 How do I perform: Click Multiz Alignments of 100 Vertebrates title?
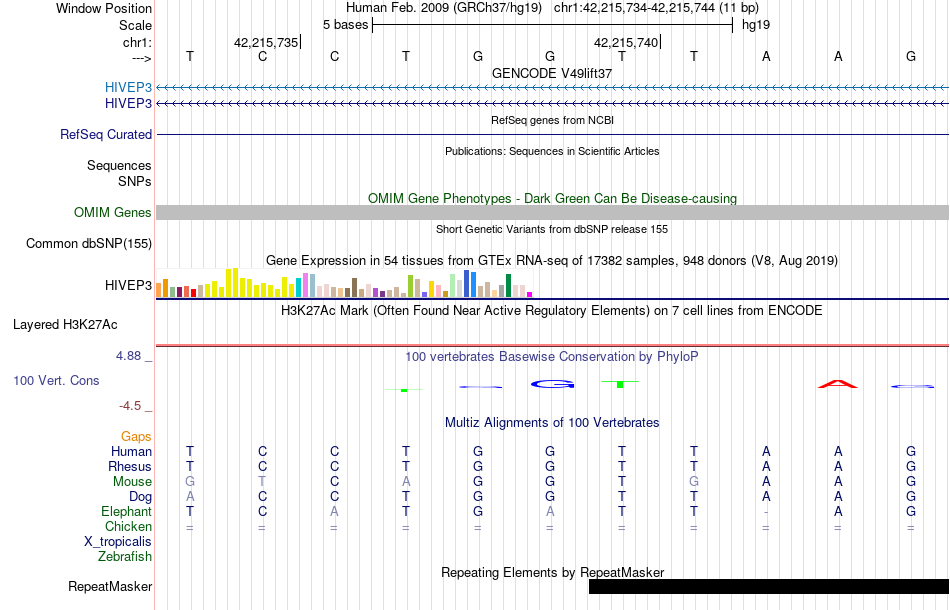552,422
